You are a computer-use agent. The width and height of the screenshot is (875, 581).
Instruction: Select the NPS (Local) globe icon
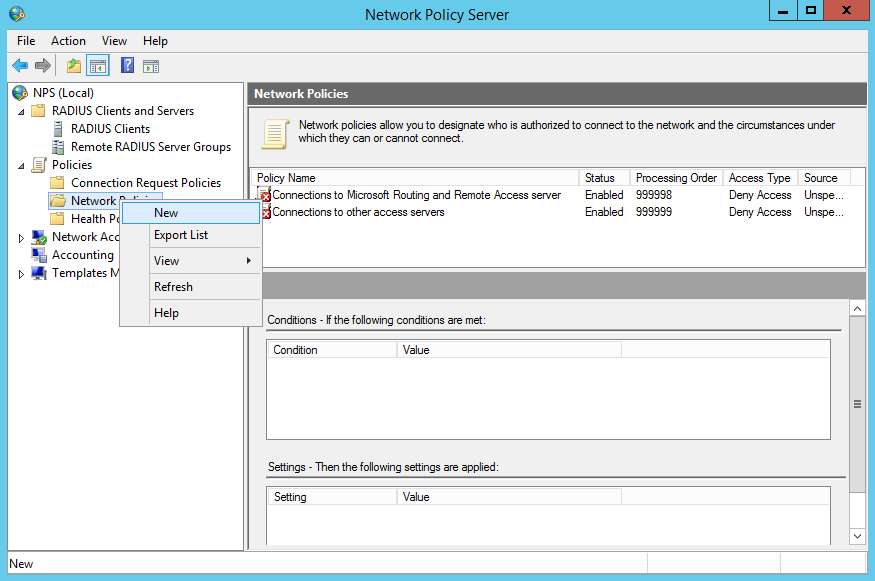(x=20, y=93)
